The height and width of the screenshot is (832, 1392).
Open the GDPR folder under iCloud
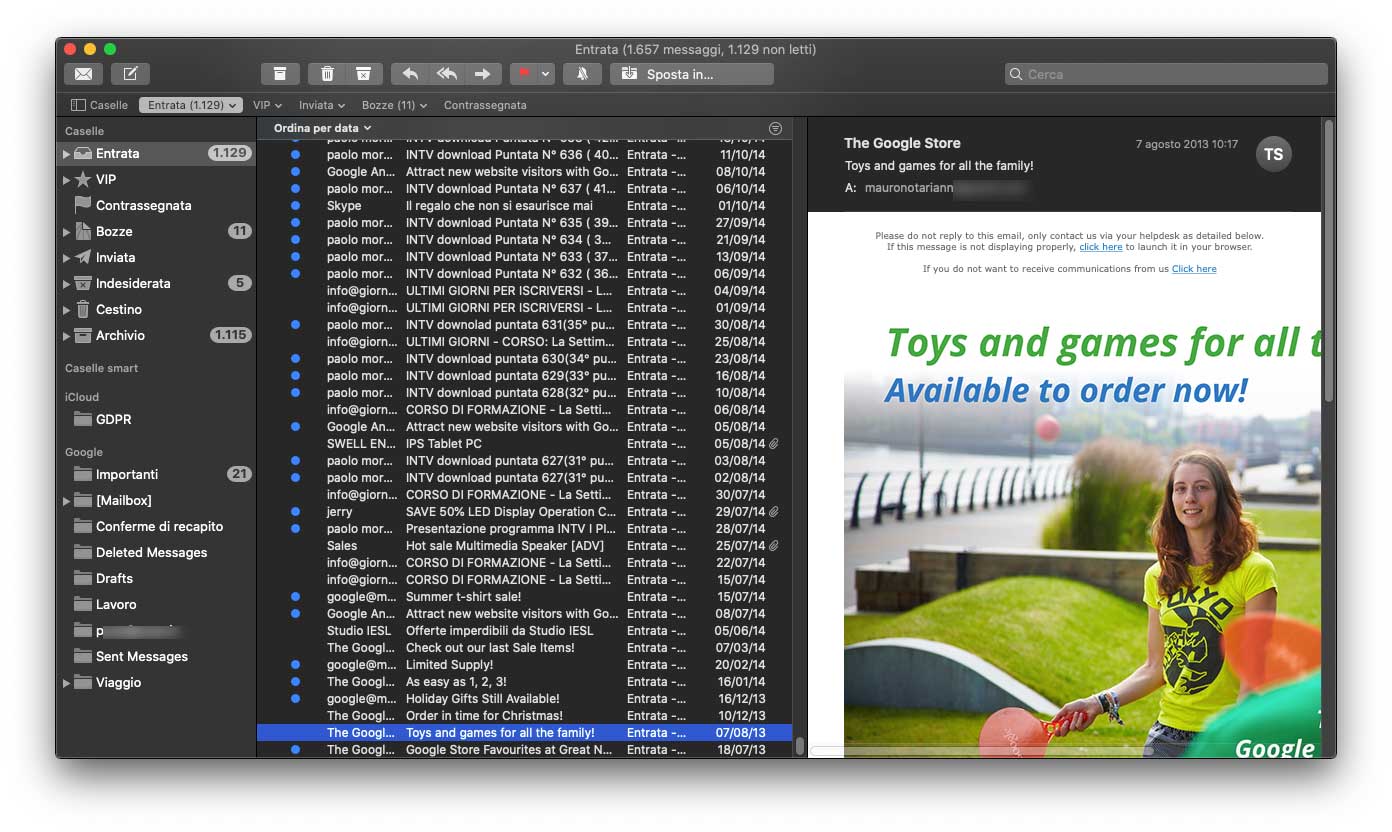pyautogui.click(x=156, y=419)
